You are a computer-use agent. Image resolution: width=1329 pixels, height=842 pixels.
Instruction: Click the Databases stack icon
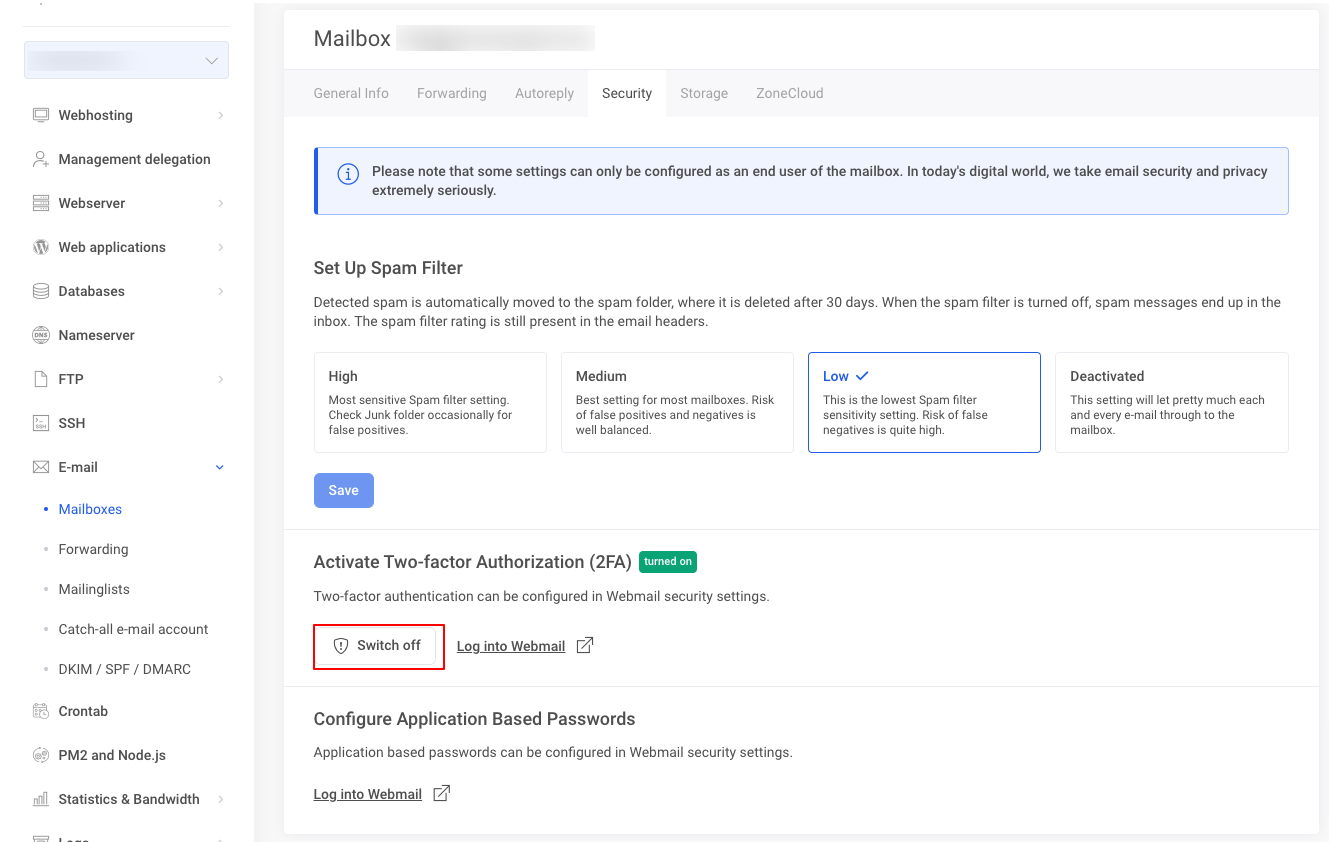[41, 291]
